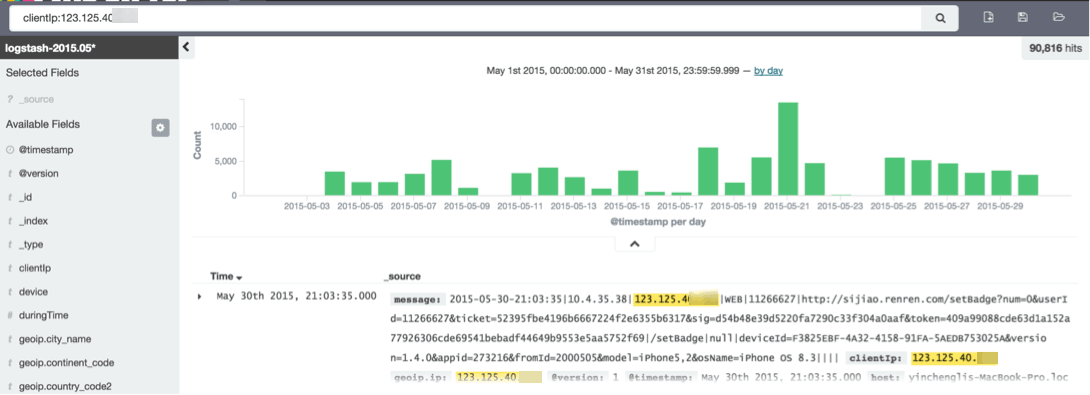Screen dimensions: 1090x395
Task: Select the geoip.country_code2 field
Action: [65, 386]
